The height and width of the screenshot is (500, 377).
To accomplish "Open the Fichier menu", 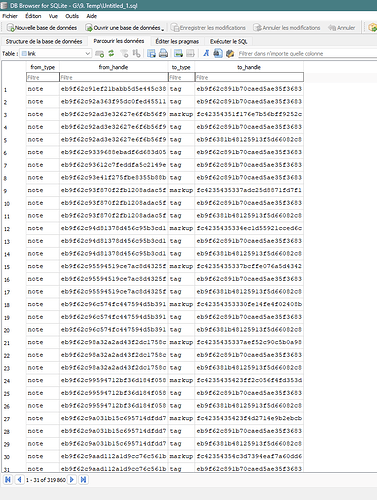I will (x=10, y=16).
